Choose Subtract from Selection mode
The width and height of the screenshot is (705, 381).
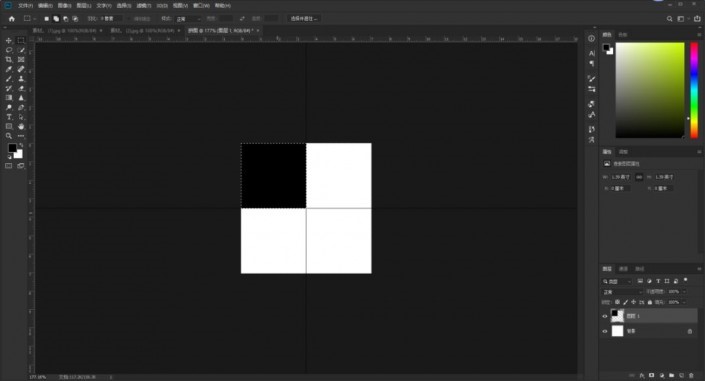[66, 19]
